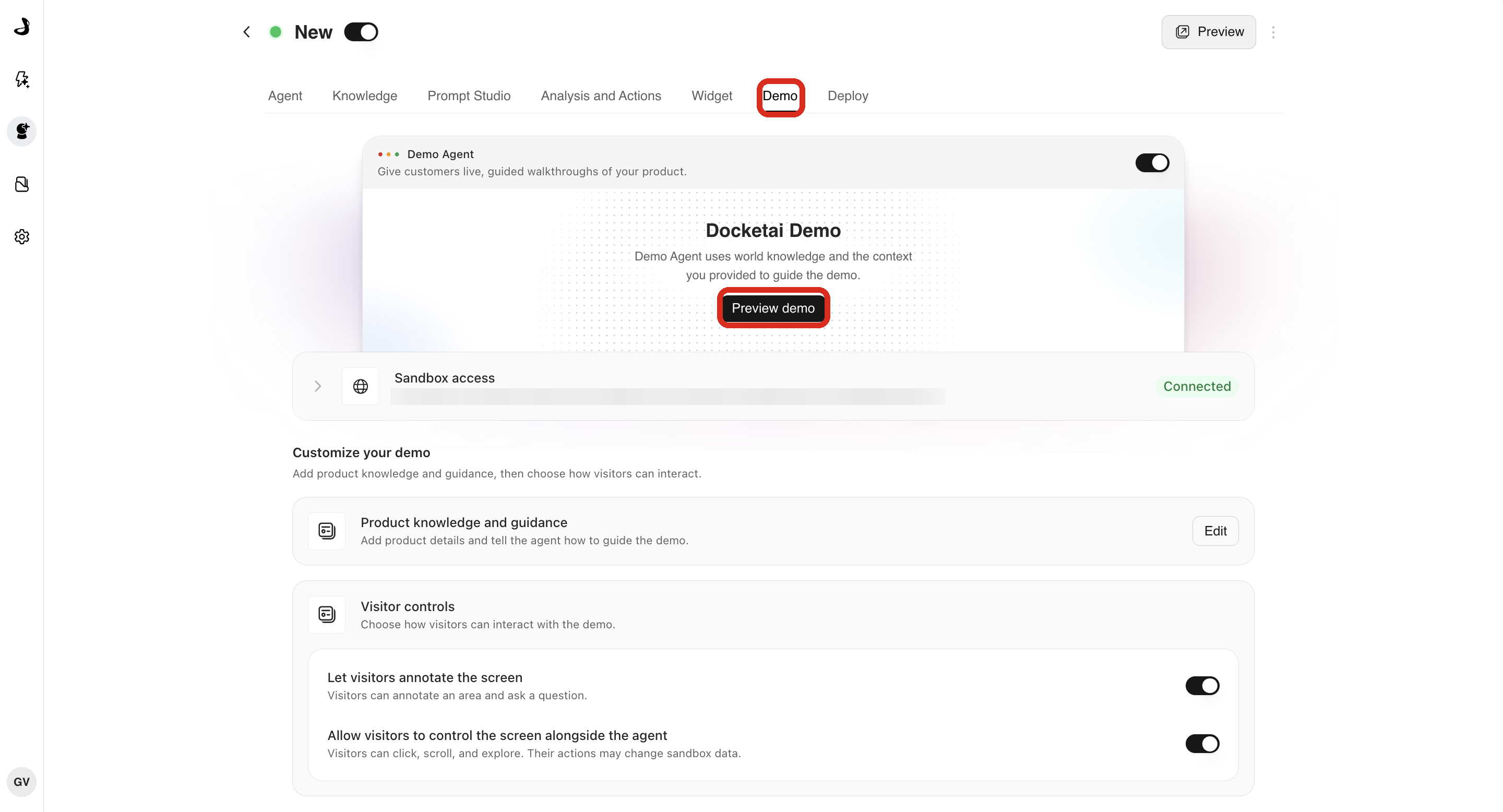Toggle Let visitors annotate the screen
Viewport: 1503px width, 812px height.
coord(1202,685)
